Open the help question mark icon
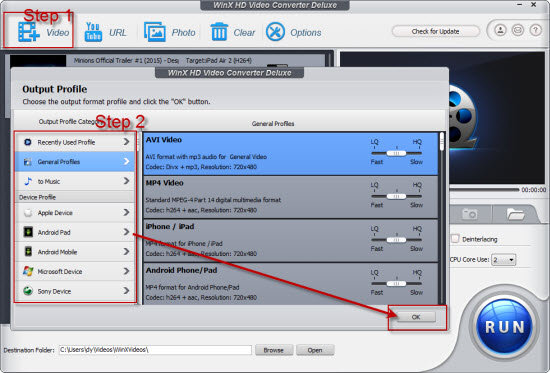 535,30
